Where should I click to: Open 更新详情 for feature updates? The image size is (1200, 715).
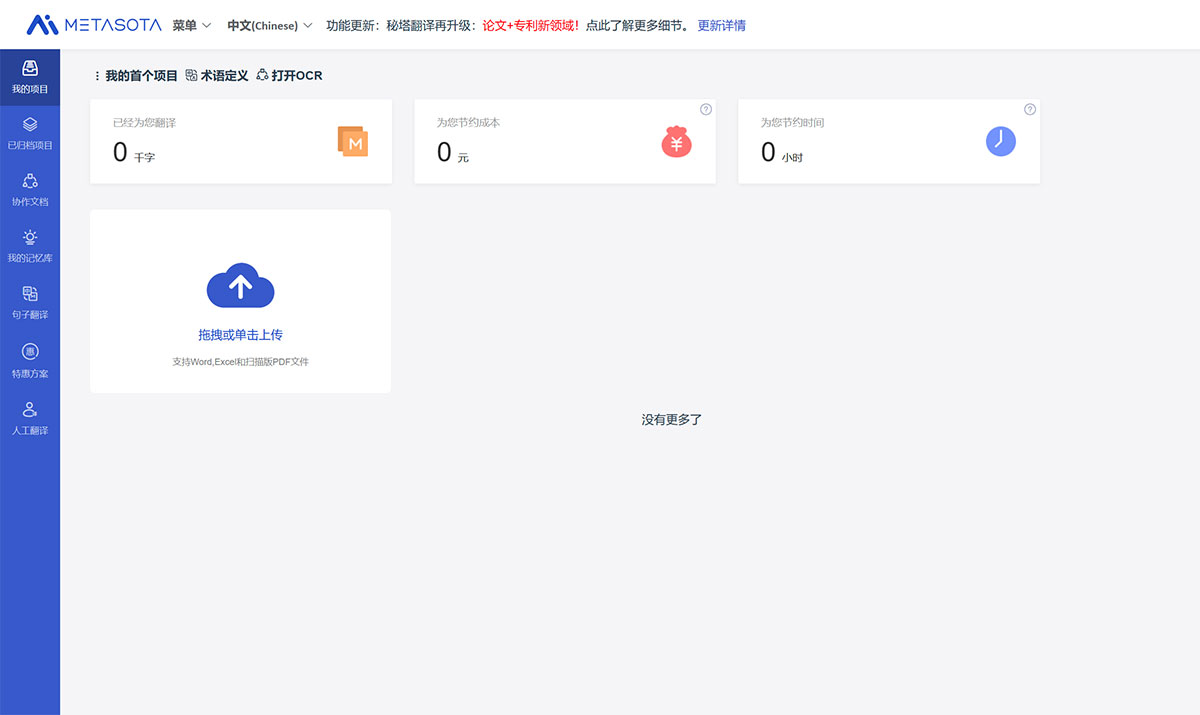[x=720, y=24]
